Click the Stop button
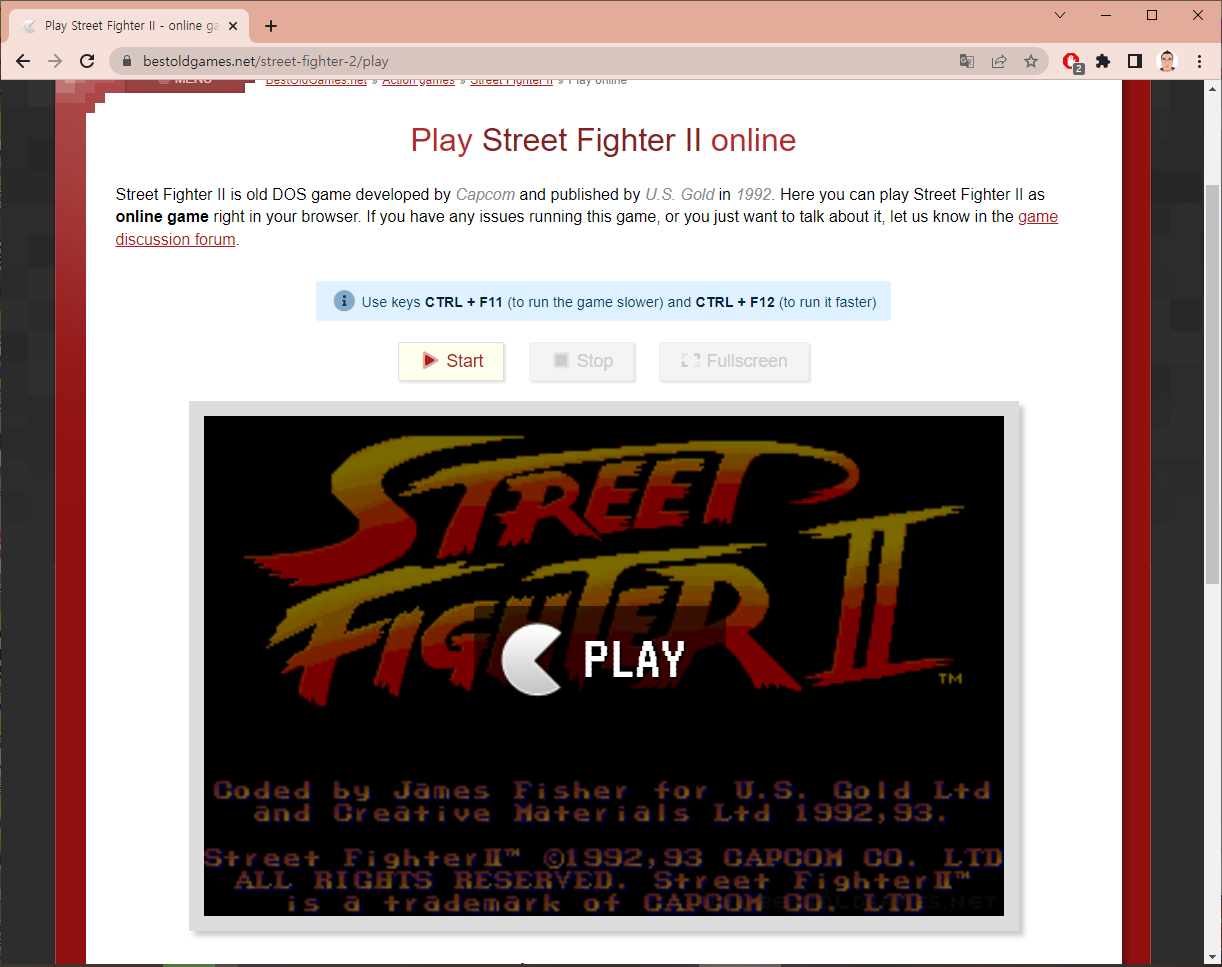This screenshot has height=967, width=1222. (582, 361)
